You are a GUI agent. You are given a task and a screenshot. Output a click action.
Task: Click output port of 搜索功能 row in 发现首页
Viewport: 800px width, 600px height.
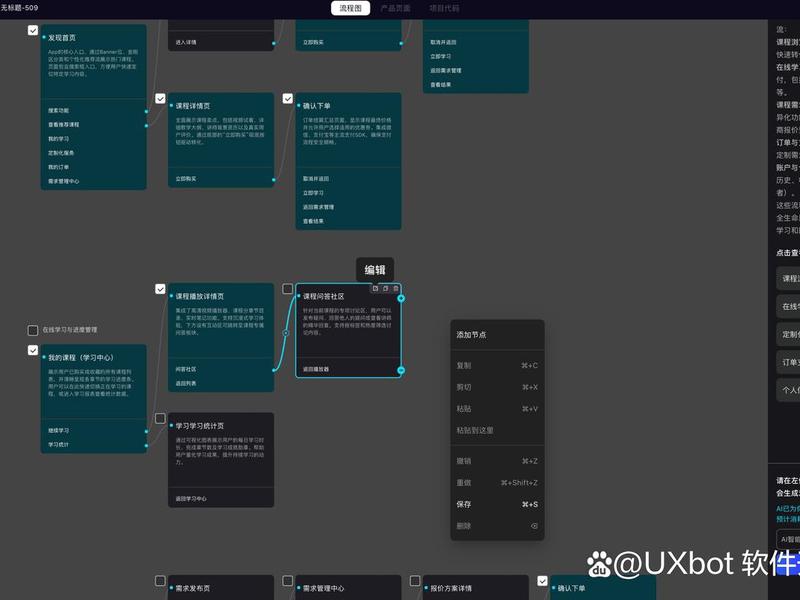(146, 111)
